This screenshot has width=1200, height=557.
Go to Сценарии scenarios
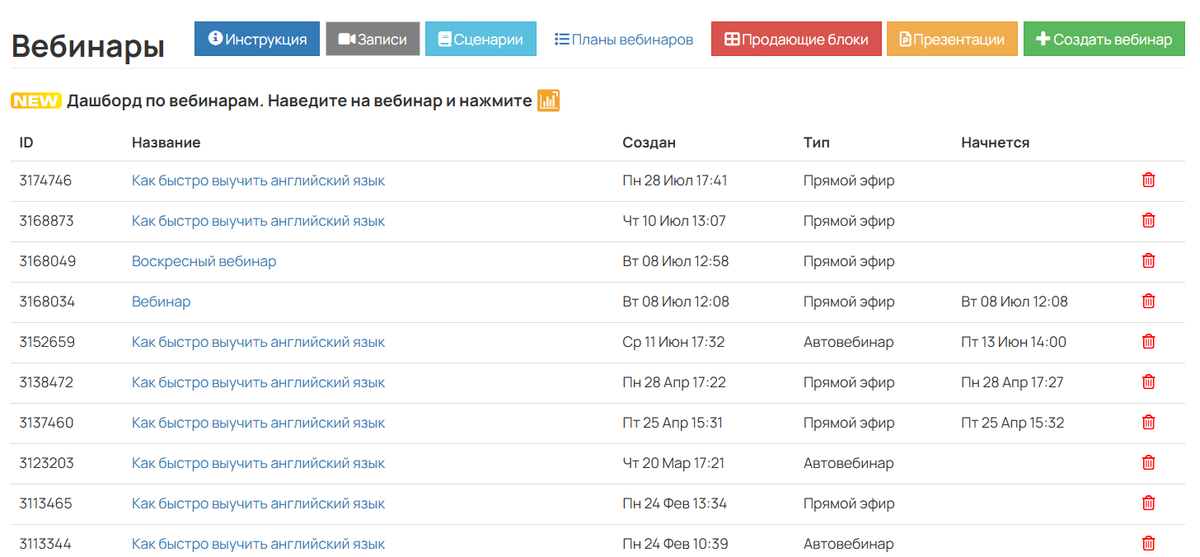tap(480, 40)
